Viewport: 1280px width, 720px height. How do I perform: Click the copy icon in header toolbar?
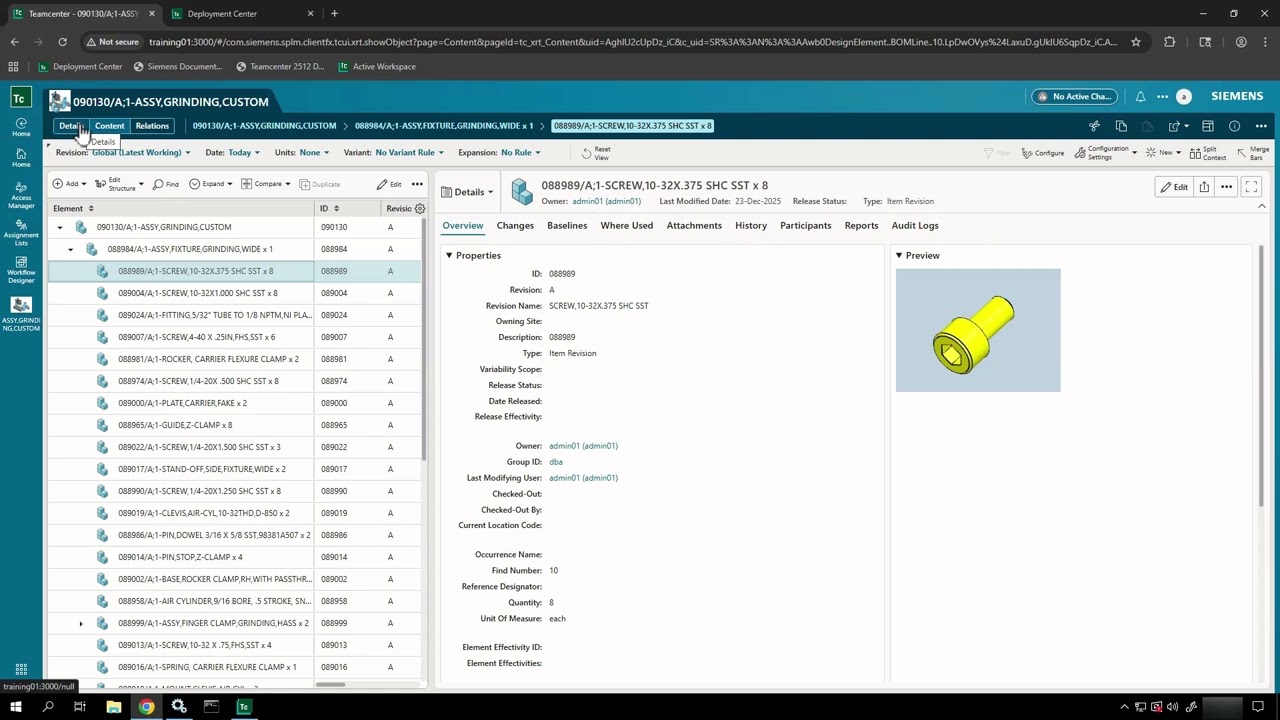pyautogui.click(x=1121, y=126)
